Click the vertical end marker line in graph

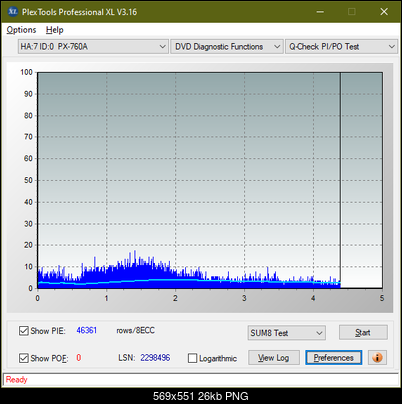point(340,180)
